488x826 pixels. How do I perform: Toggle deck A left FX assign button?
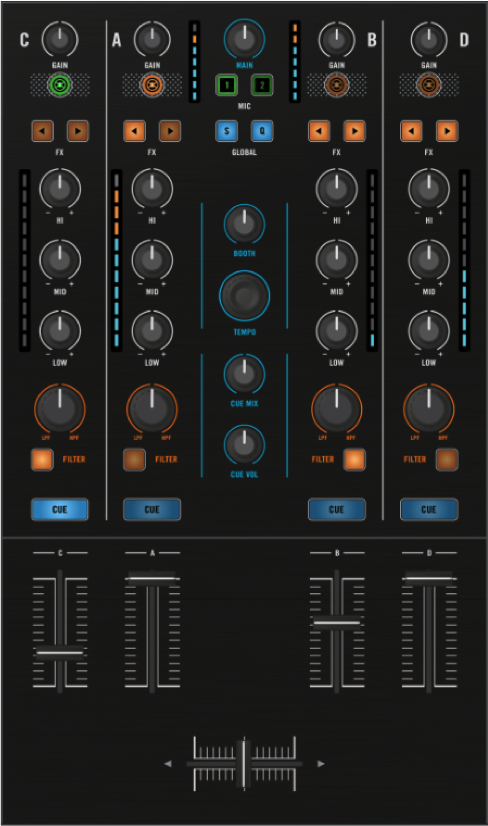tap(134, 131)
